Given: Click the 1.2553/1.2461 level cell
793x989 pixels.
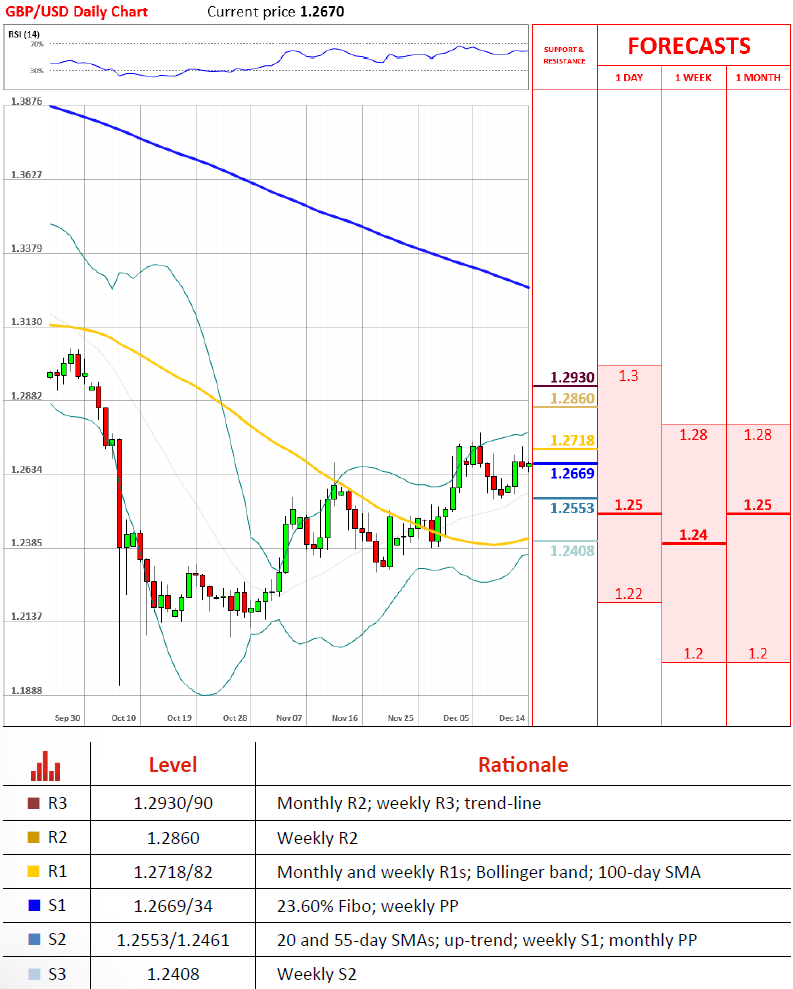Looking at the screenshot, I should tap(173, 940).
